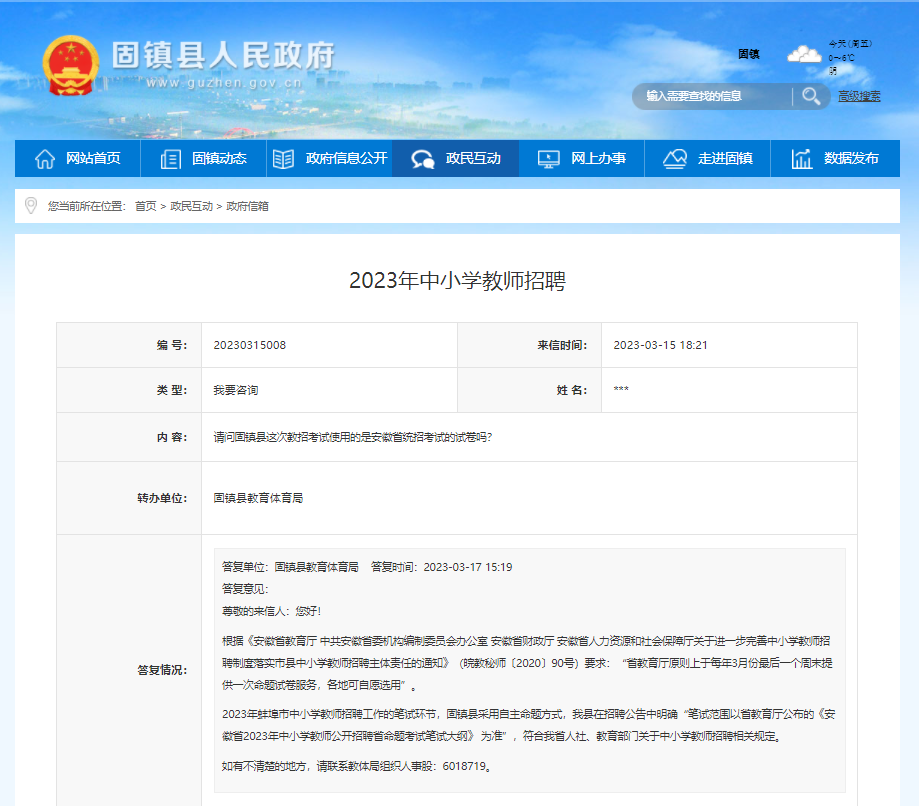Go to 走进固镇 section
Image resolution: width=919 pixels, height=806 pixels.
[x=725, y=159]
